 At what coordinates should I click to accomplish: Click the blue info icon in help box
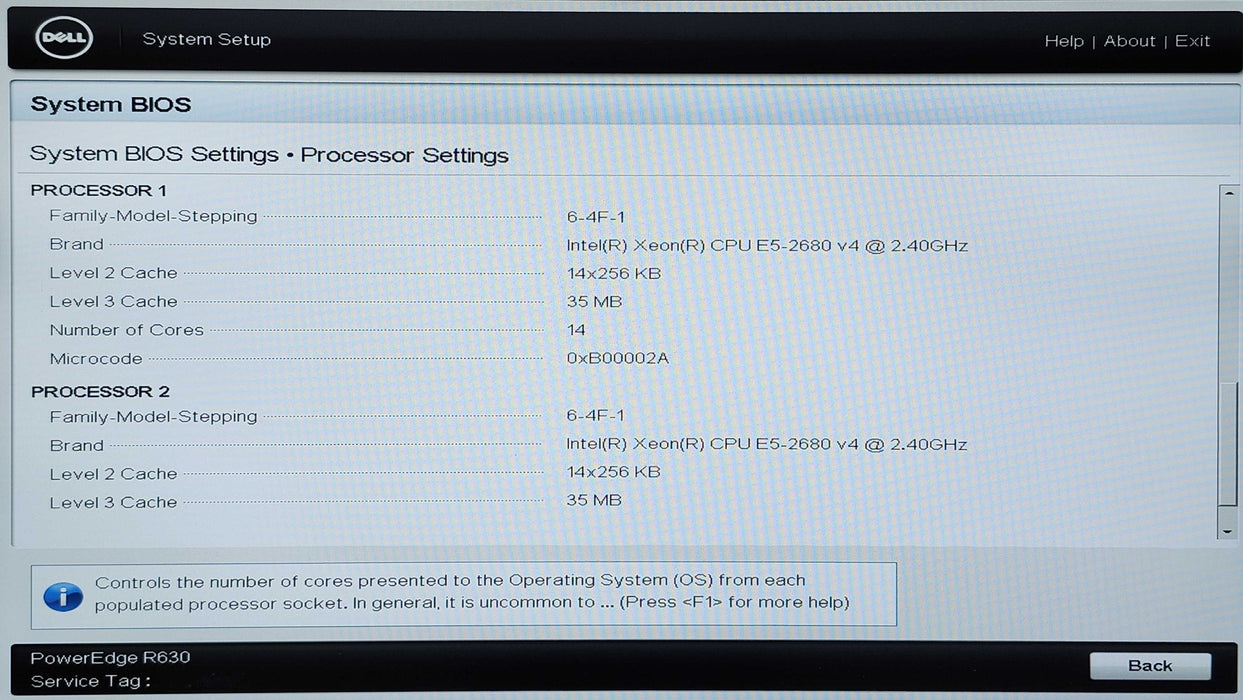pyautogui.click(x=63, y=597)
